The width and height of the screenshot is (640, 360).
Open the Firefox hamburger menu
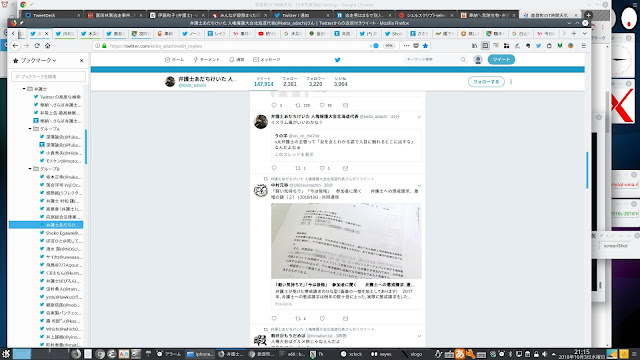584,46
